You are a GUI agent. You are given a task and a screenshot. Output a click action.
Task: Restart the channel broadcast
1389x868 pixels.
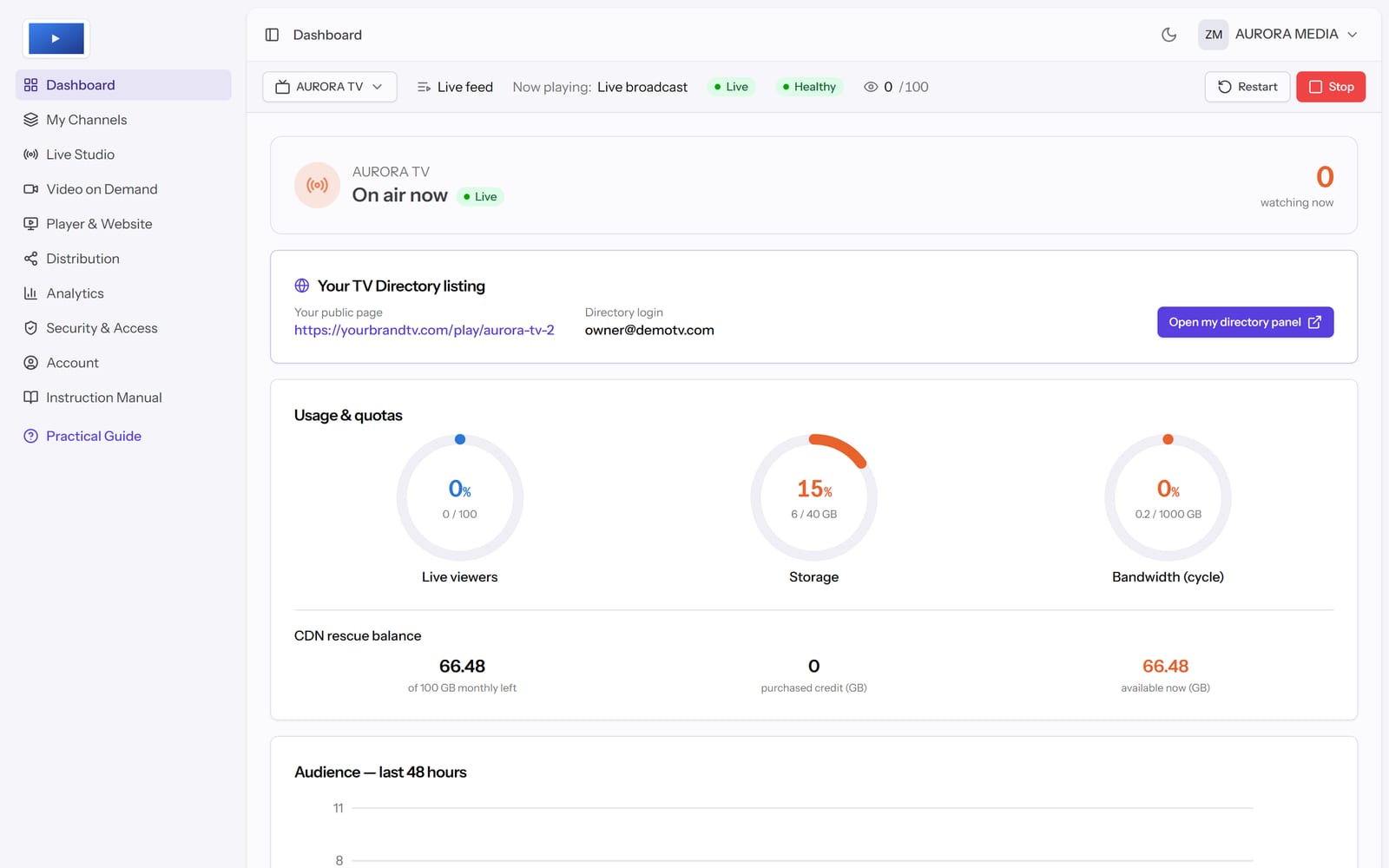point(1247,87)
